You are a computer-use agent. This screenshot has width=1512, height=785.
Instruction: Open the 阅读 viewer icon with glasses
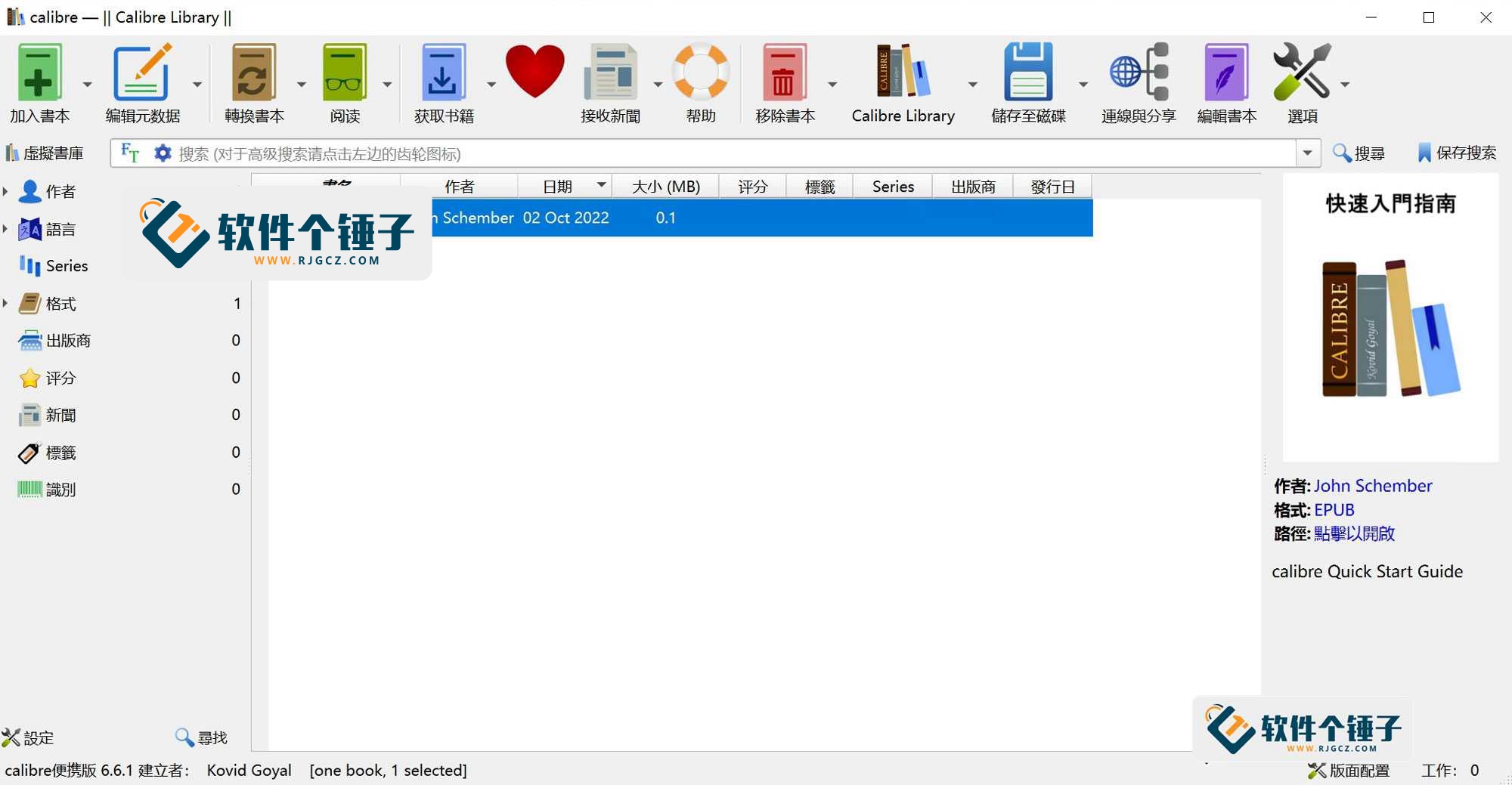(345, 73)
